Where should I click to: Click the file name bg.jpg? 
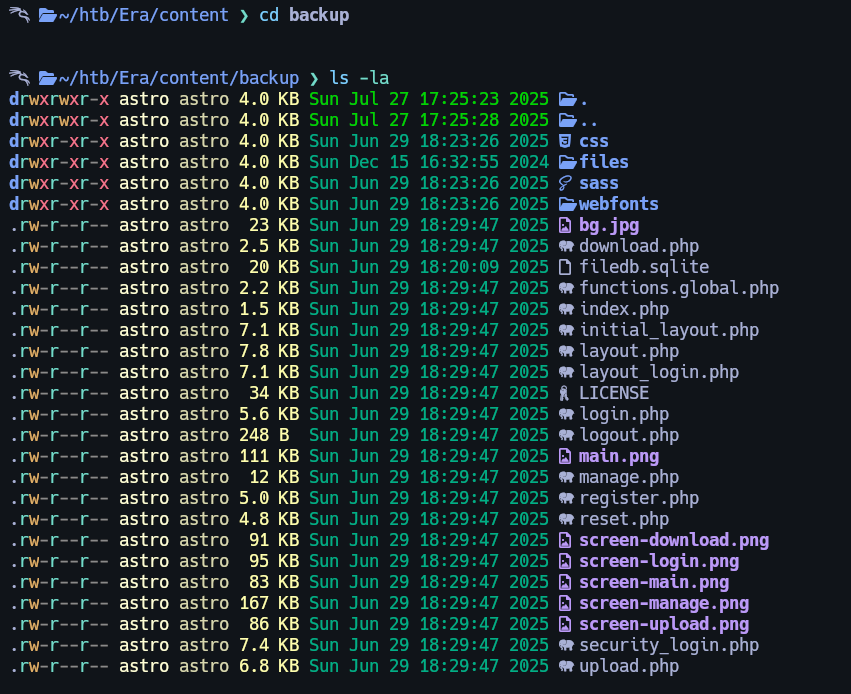(x=609, y=226)
